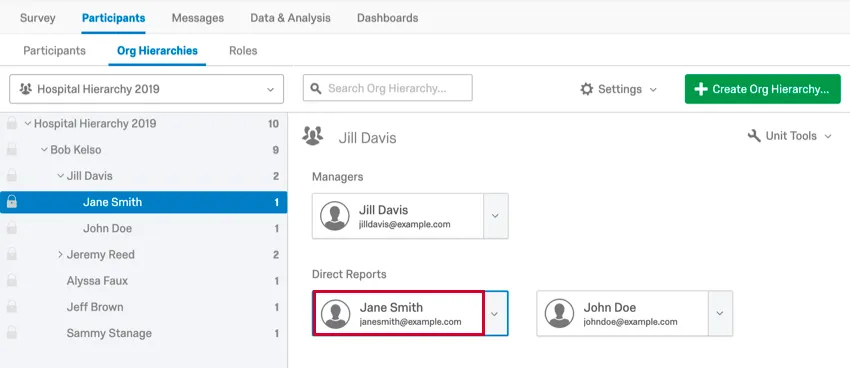Click the people icon in hierarchy selector
The image size is (850, 368).
click(25, 89)
